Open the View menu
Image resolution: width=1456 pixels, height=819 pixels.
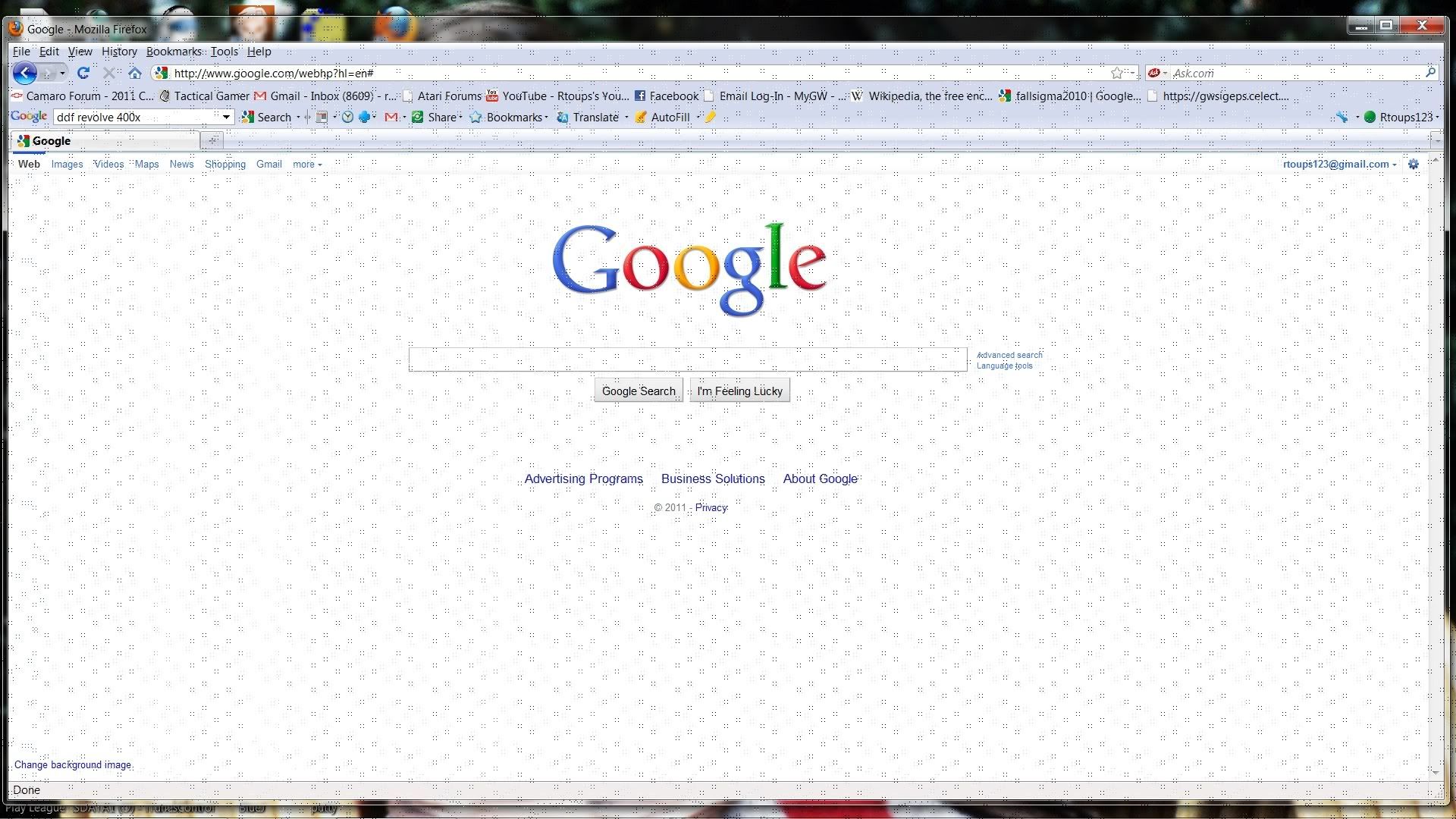point(80,52)
